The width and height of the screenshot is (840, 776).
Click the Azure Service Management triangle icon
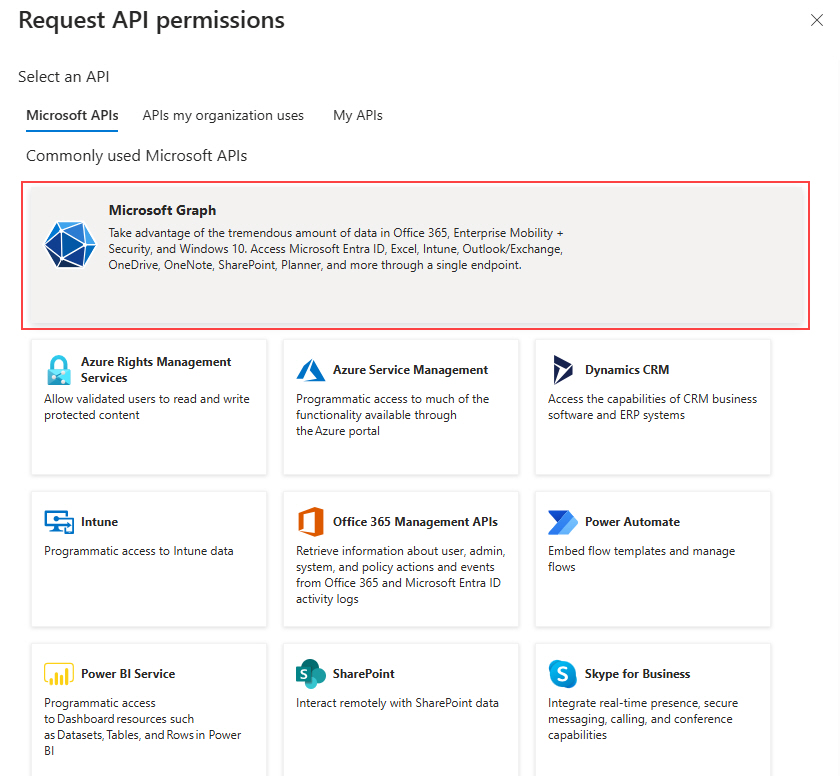click(311, 370)
